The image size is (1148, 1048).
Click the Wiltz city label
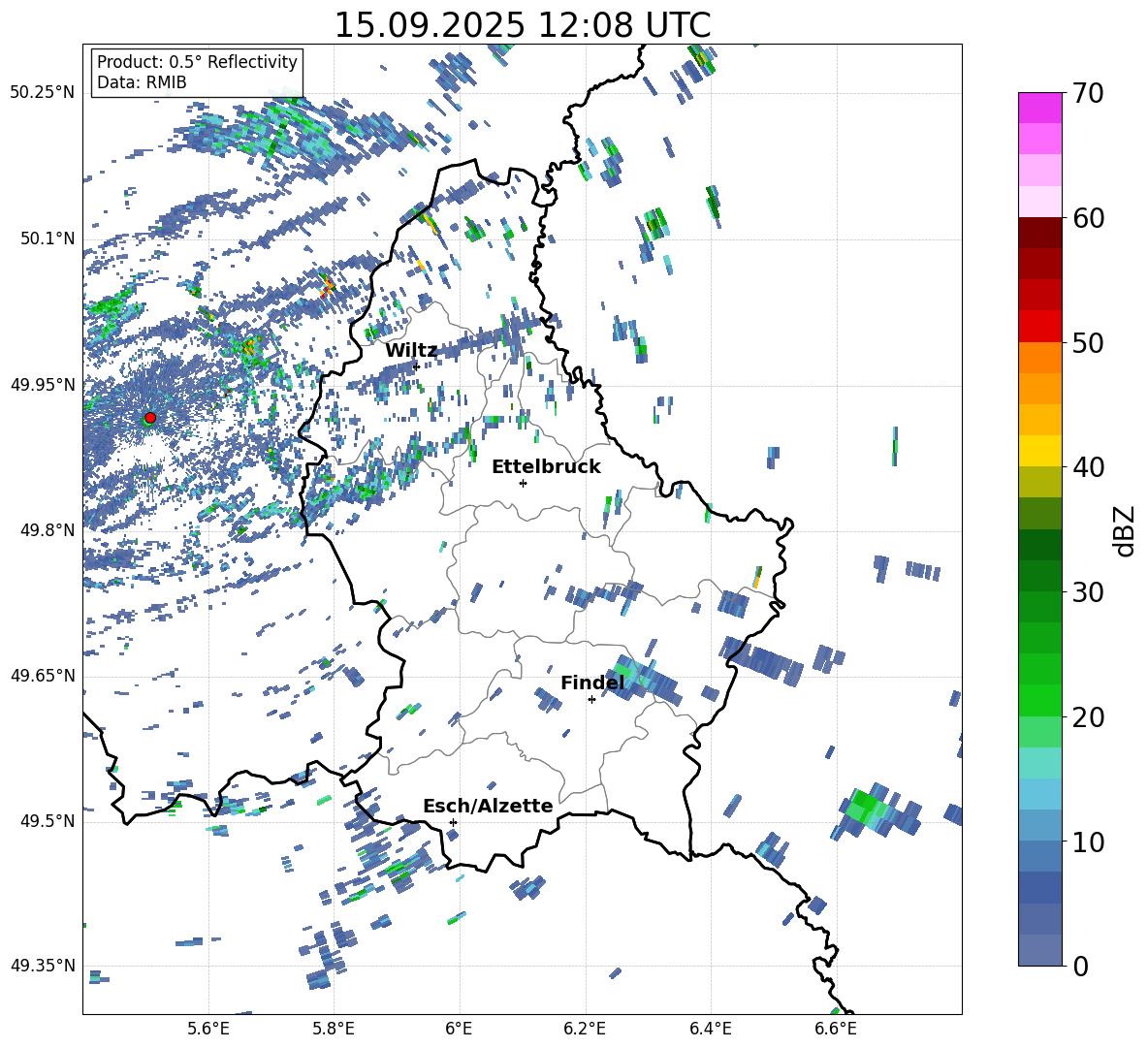pyautogui.click(x=411, y=351)
